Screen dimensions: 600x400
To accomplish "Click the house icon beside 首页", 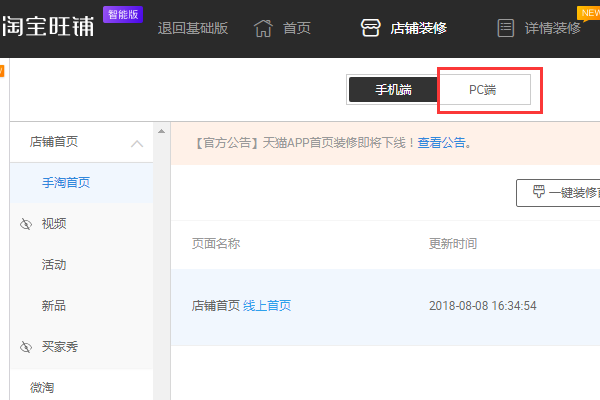I will point(263,27).
